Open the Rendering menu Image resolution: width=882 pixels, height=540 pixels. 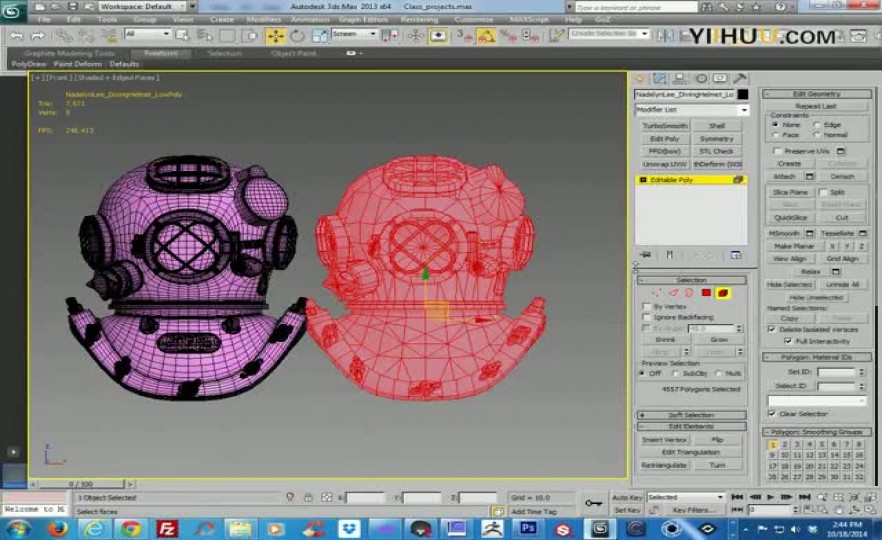419,19
